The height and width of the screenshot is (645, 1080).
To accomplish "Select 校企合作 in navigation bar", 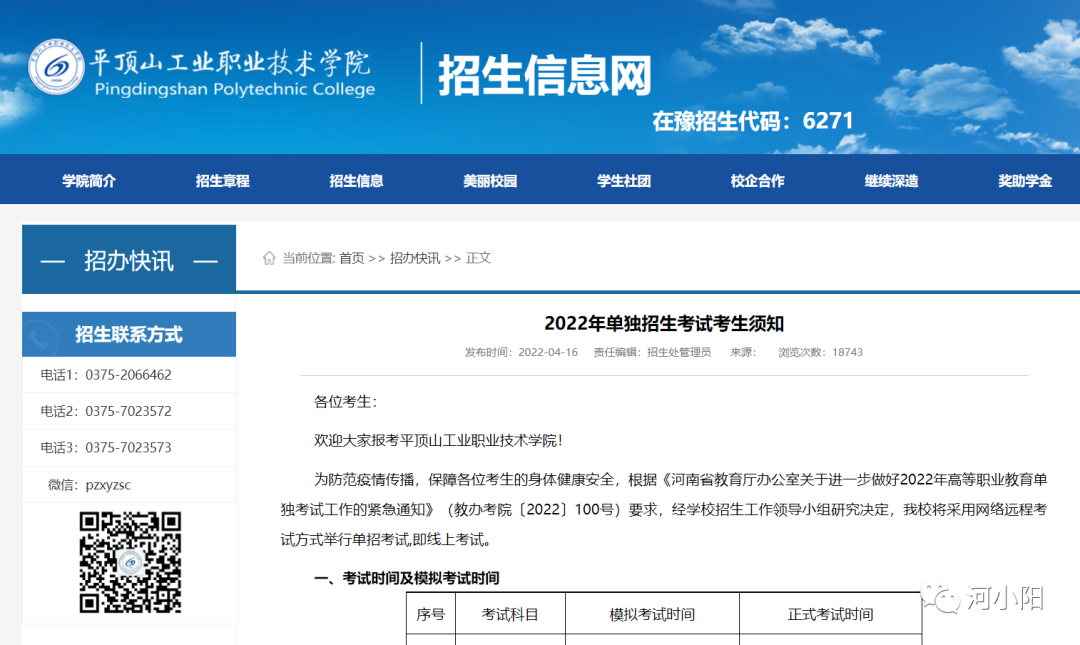I will 757,181.
